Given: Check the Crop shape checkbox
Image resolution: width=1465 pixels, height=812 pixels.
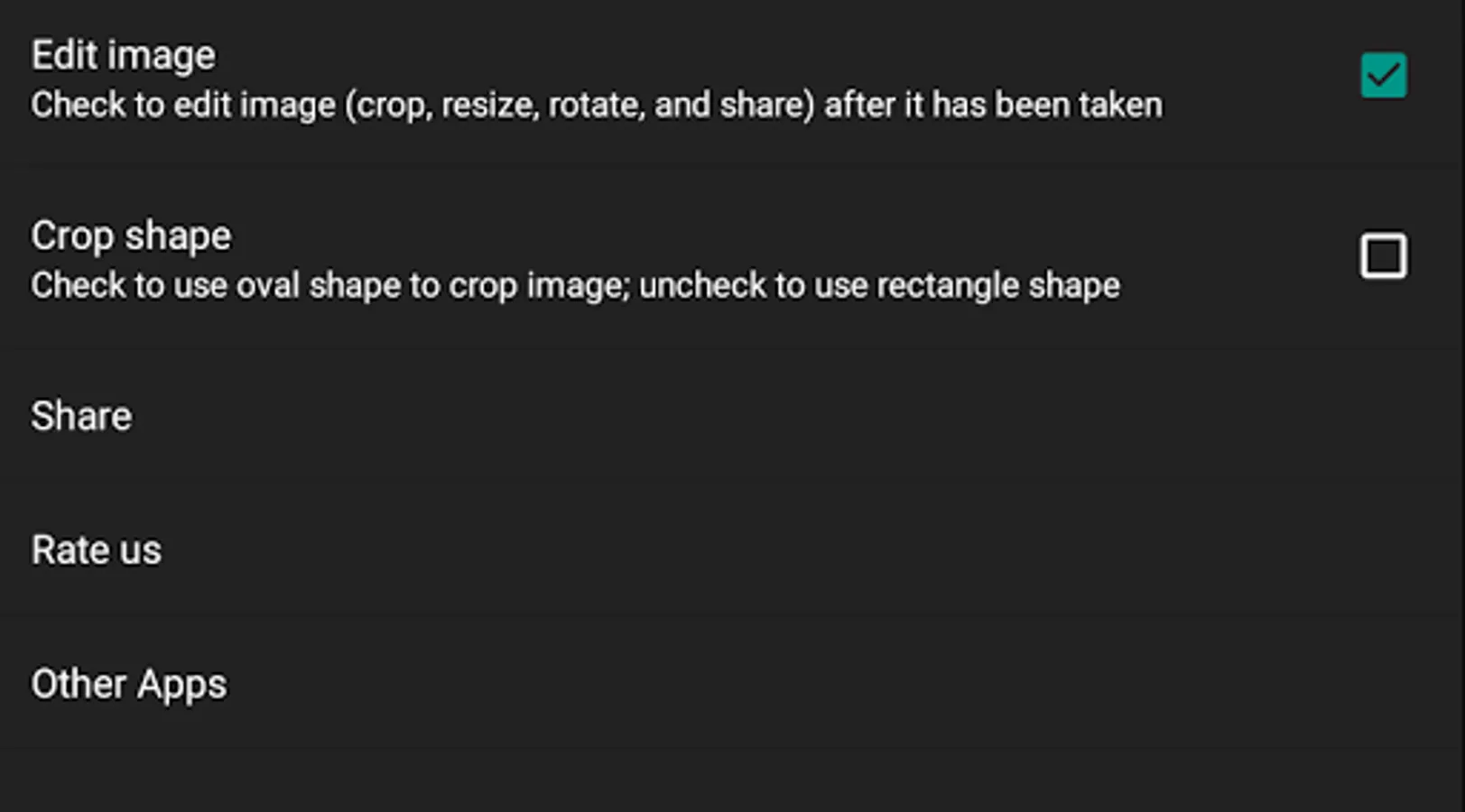Looking at the screenshot, I should coord(1383,256).
